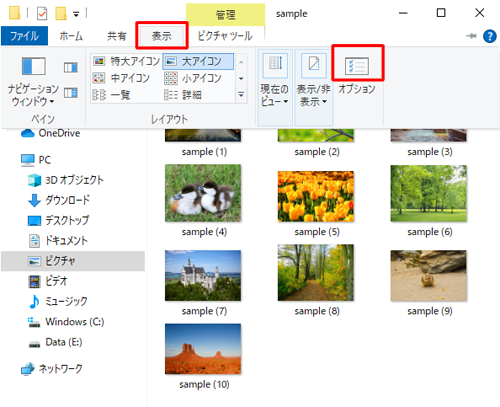Select 大アイコン layout
The height and width of the screenshot is (407, 500).
[198, 61]
